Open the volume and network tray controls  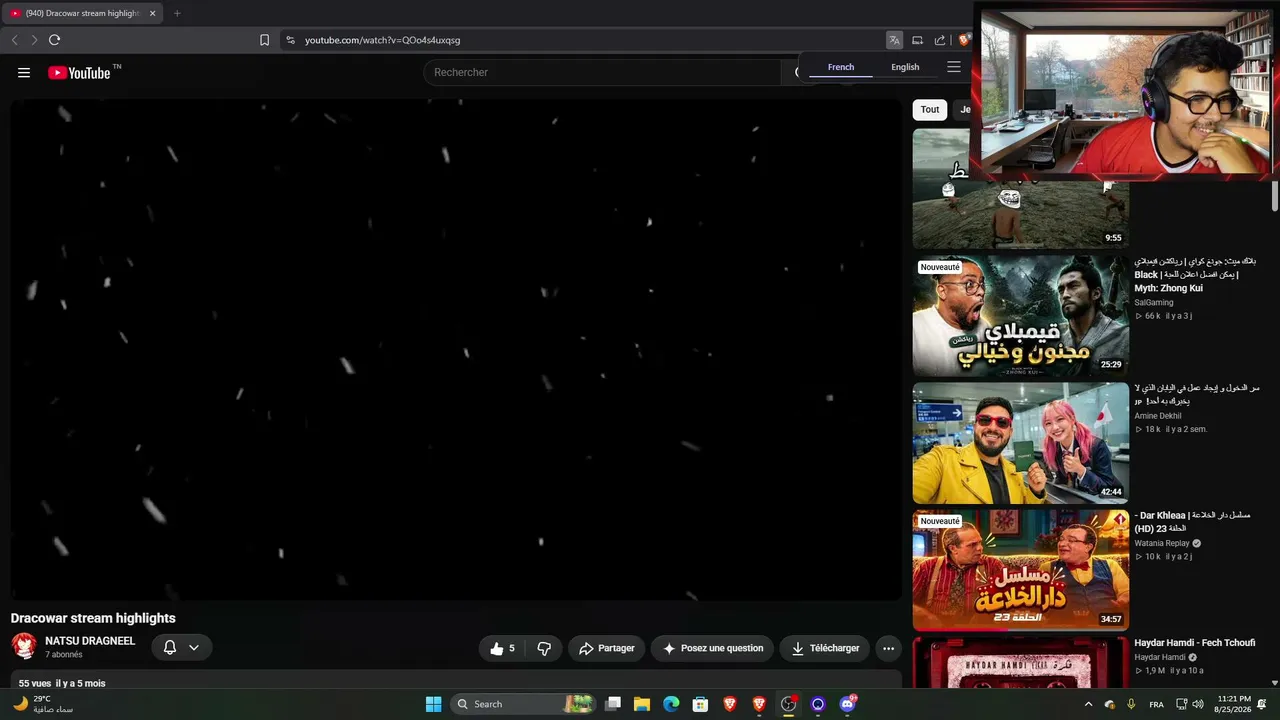[1189, 704]
